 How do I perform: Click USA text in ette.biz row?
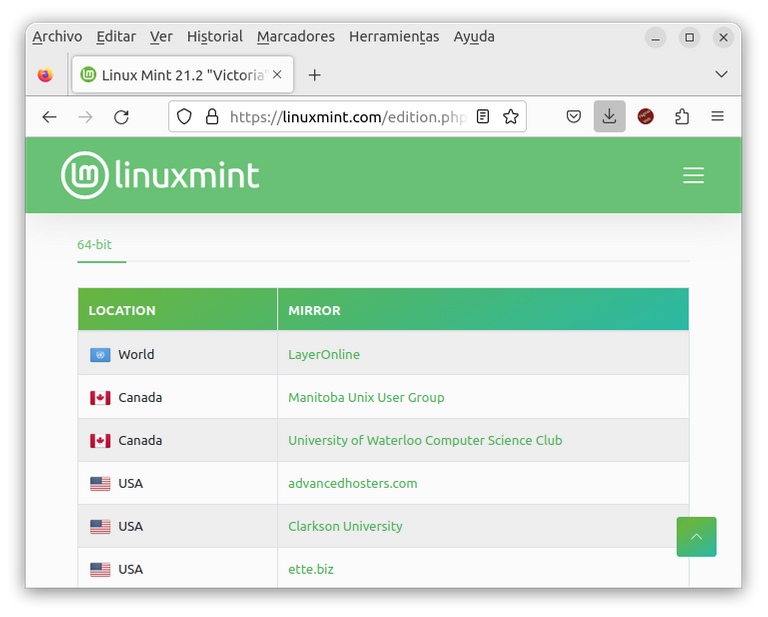tap(131, 570)
